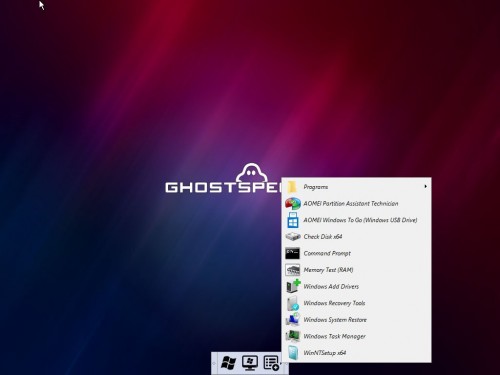Click the Programs folder icon
Viewport: 500px width, 375px height.
pyautogui.click(x=292, y=187)
